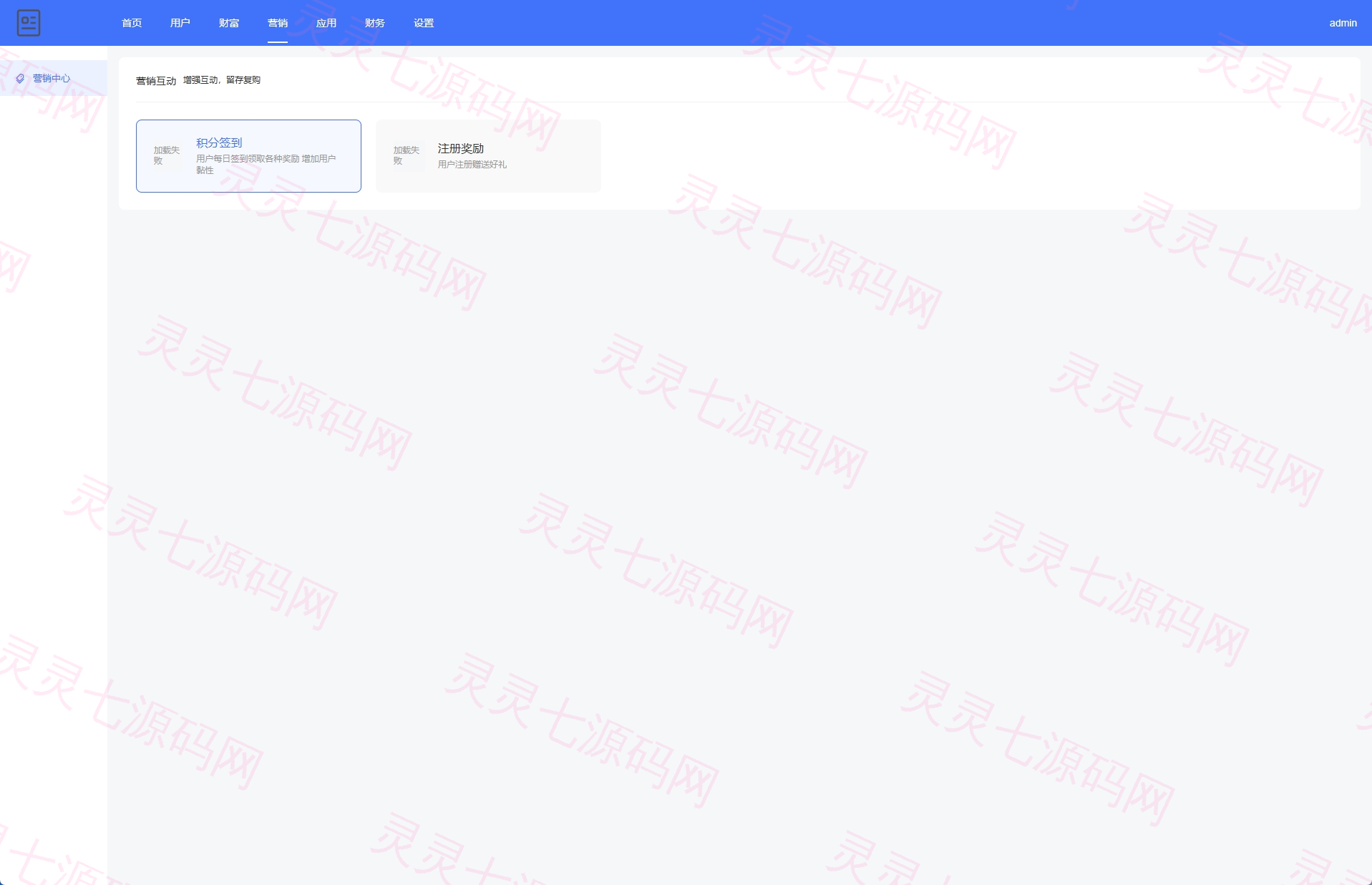The image size is (1372, 885).
Task: Click the 注册奖励 title text
Action: point(461,148)
